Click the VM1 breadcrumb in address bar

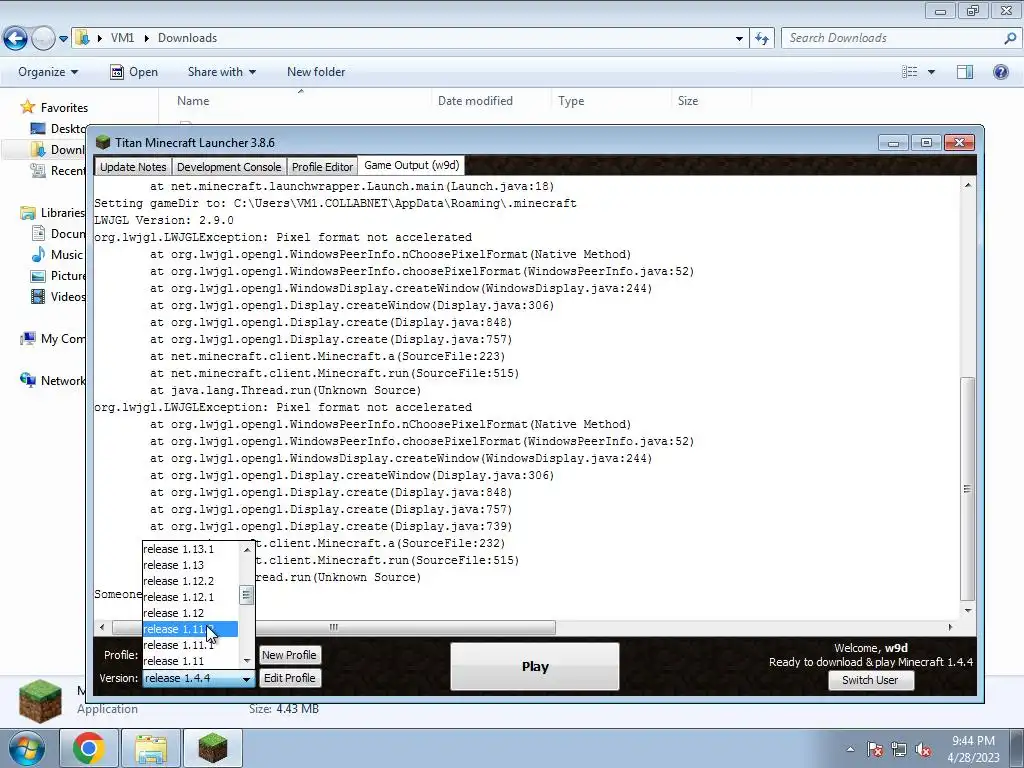(122, 38)
